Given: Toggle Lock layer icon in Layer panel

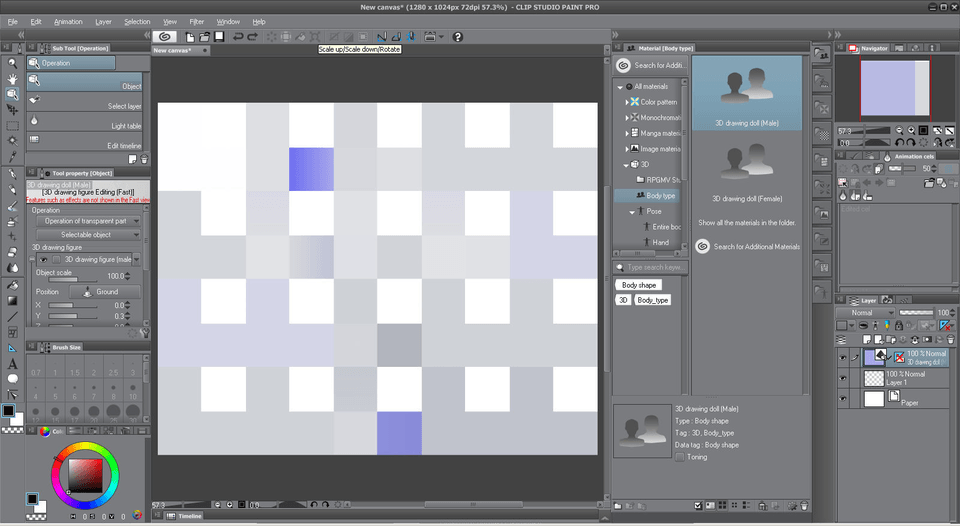Looking at the screenshot, I should (899, 326).
